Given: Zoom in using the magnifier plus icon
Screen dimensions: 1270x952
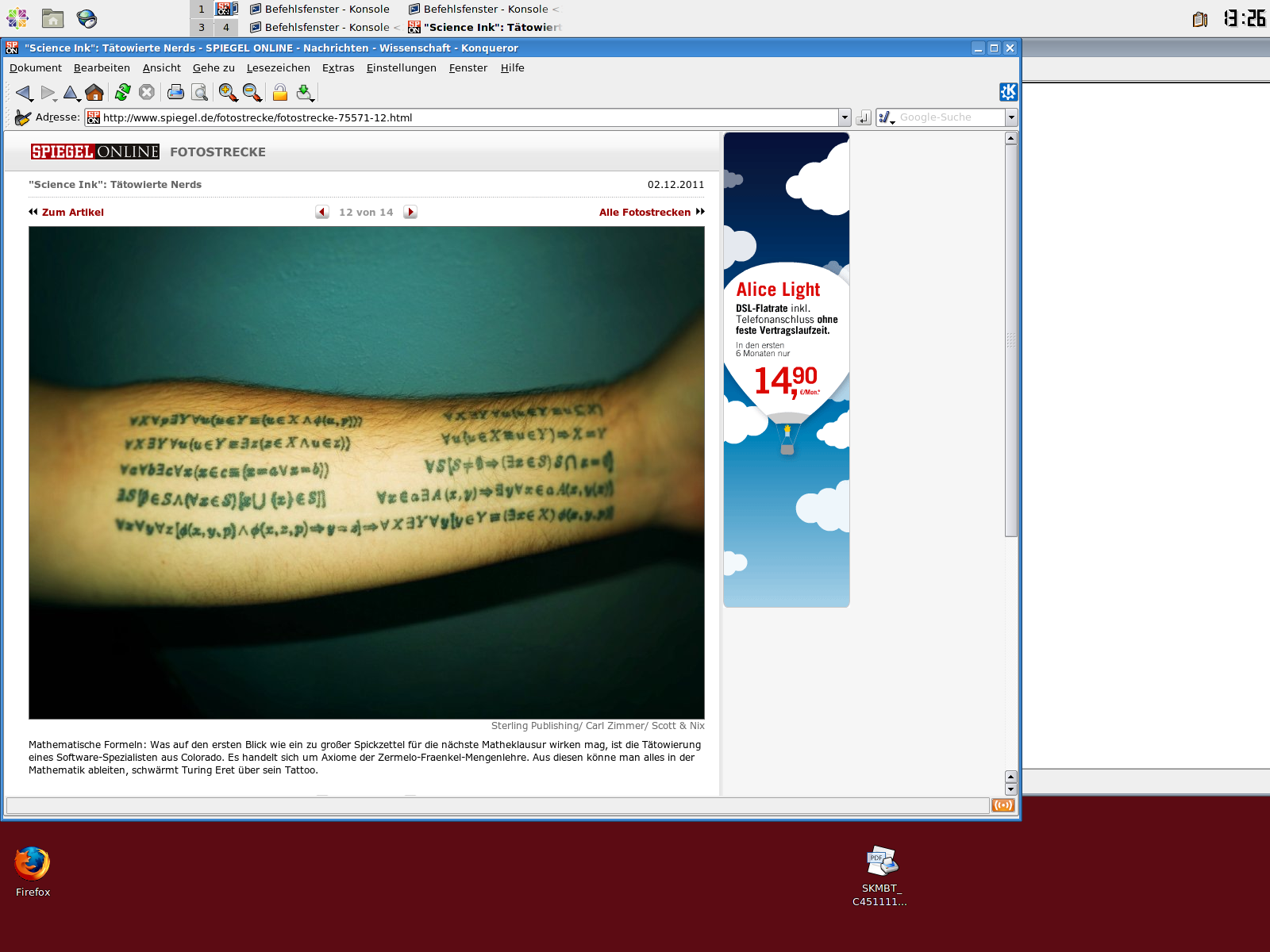Looking at the screenshot, I should coord(227,93).
